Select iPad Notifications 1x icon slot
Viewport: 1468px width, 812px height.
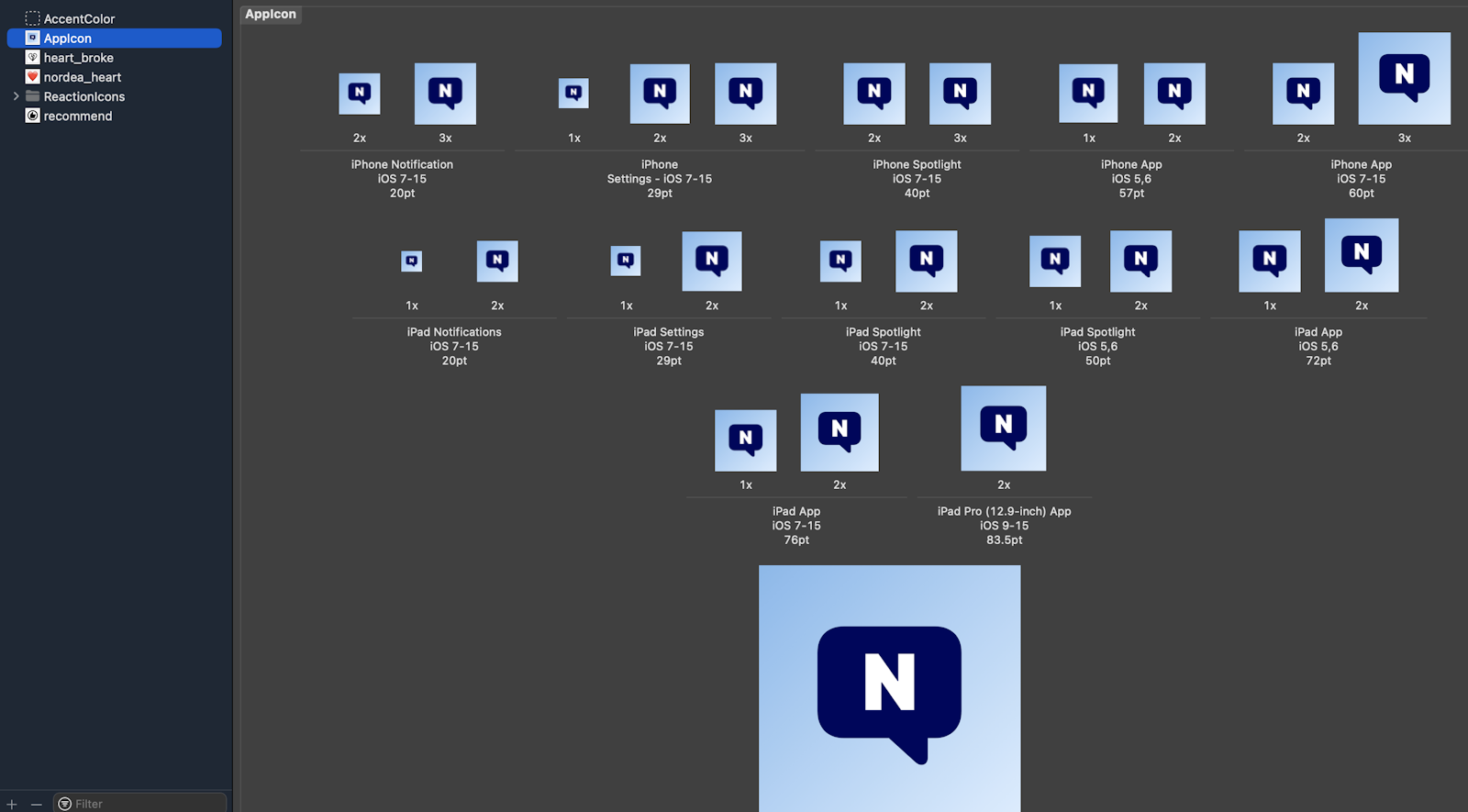pyautogui.click(x=412, y=261)
